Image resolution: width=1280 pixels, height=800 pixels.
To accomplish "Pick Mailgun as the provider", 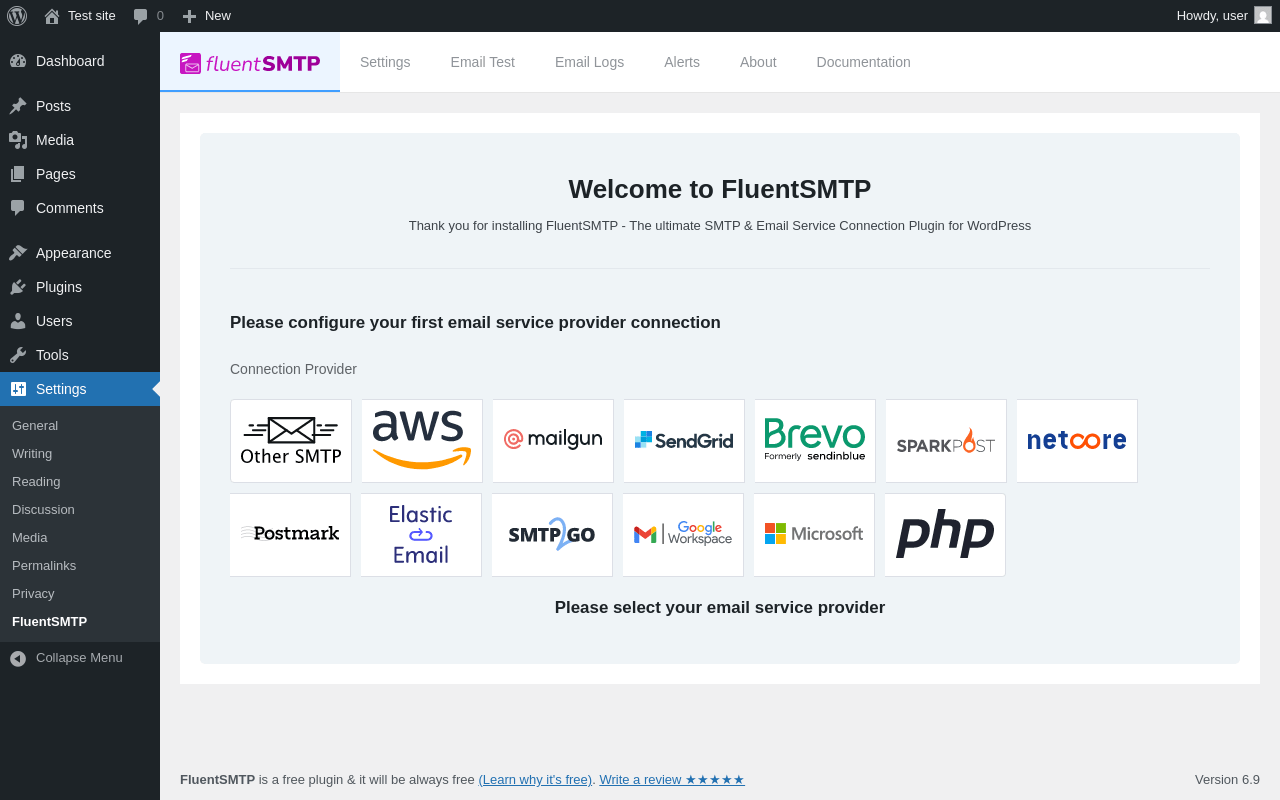I will [553, 441].
